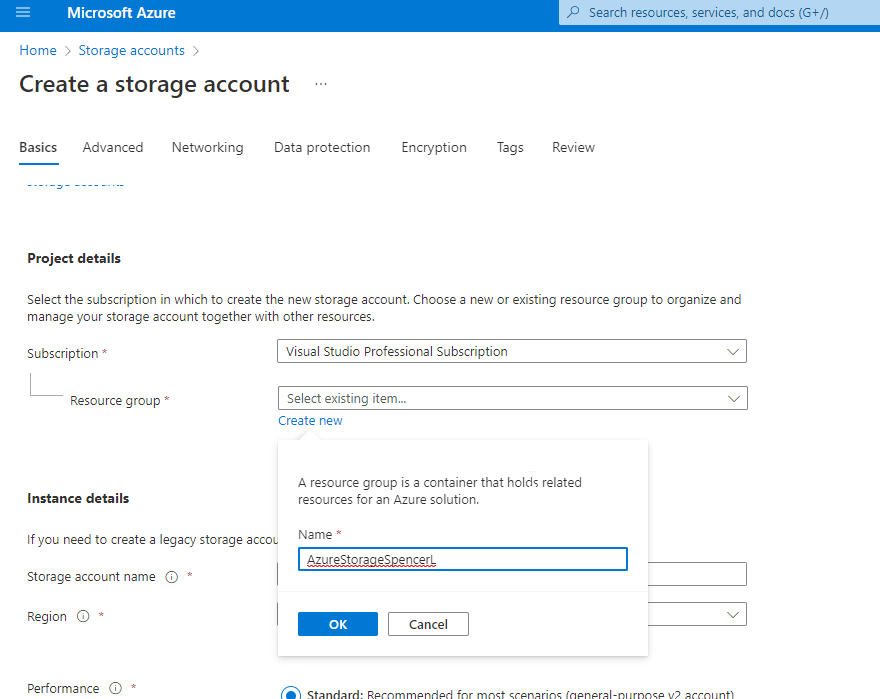
Task: Open the ellipsis menu beside page title
Action: tap(320, 84)
